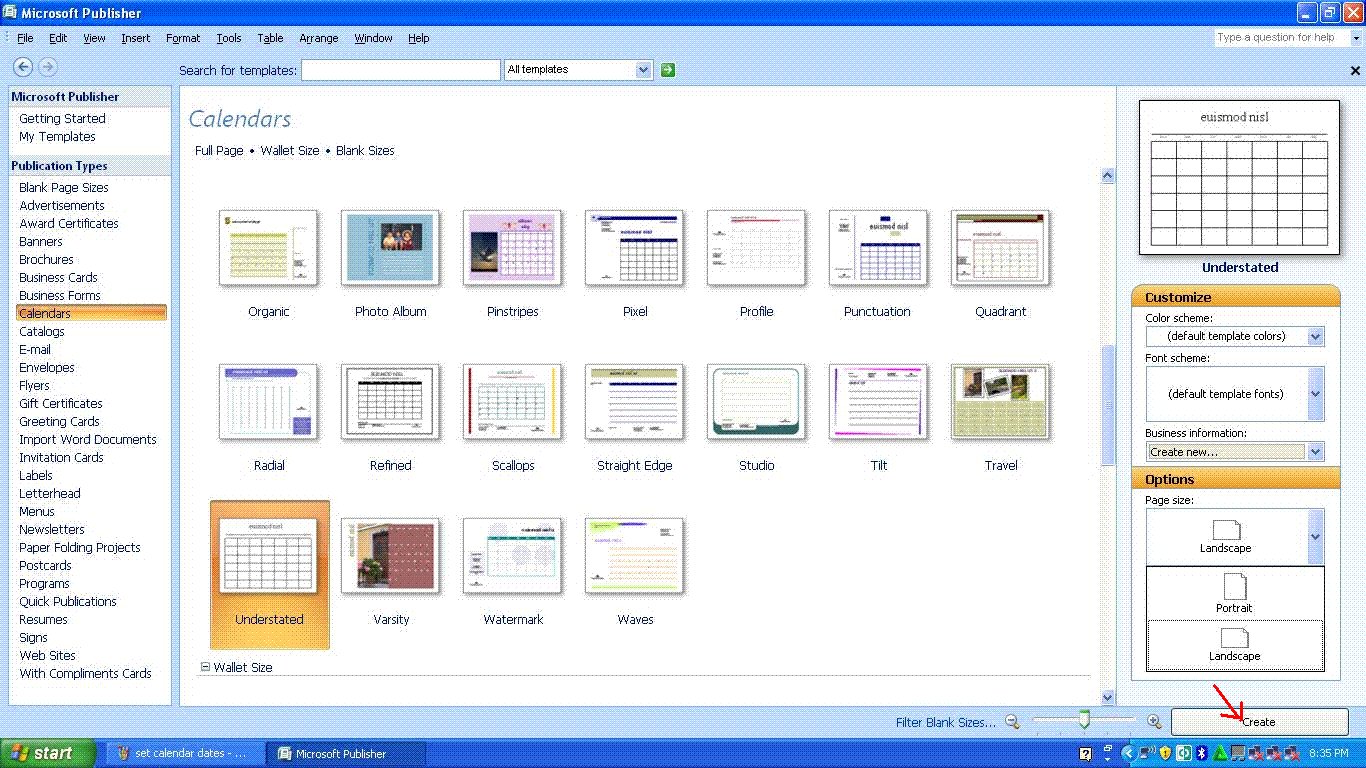Click the Create button
This screenshot has width=1366, height=768.
coord(1259,721)
